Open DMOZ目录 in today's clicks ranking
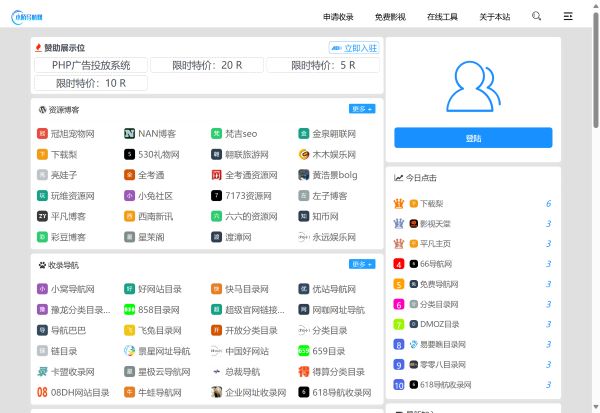600x413 pixels. [x=439, y=324]
